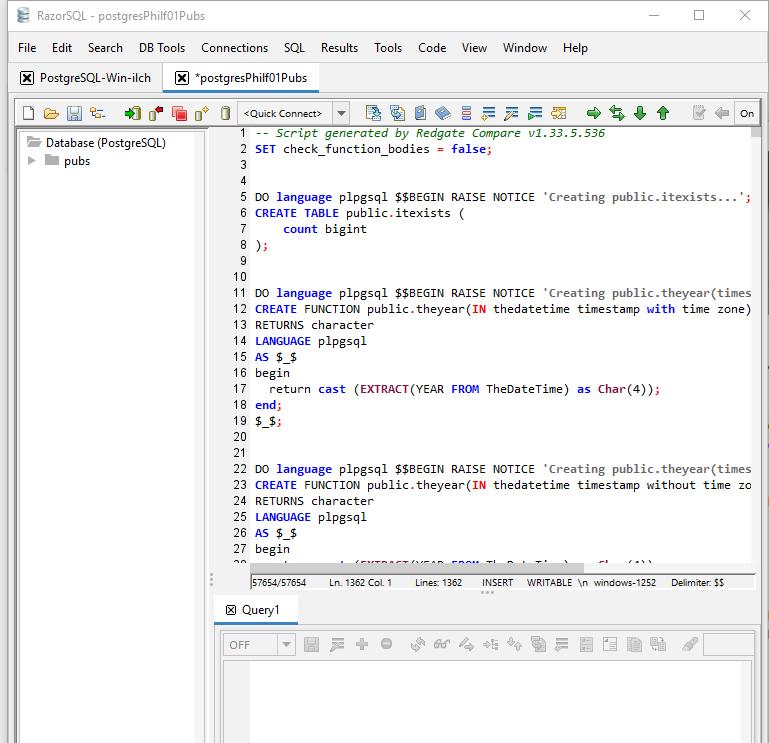
Task: Click the results search field
Action: (x=728, y=644)
